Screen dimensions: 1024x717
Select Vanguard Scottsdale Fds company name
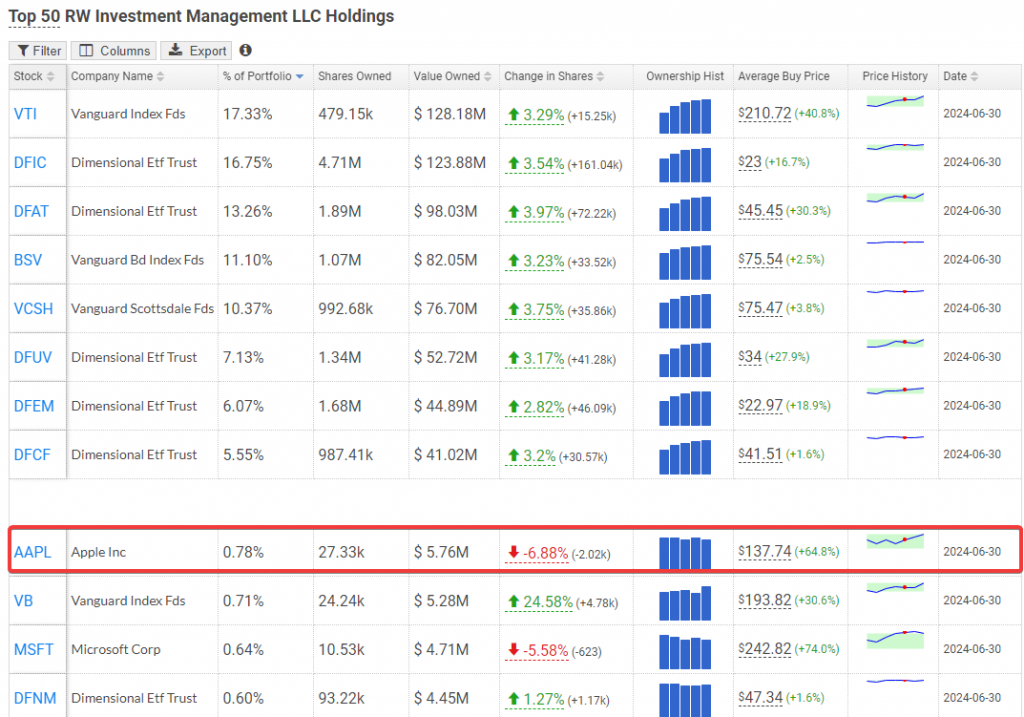[x=142, y=309]
